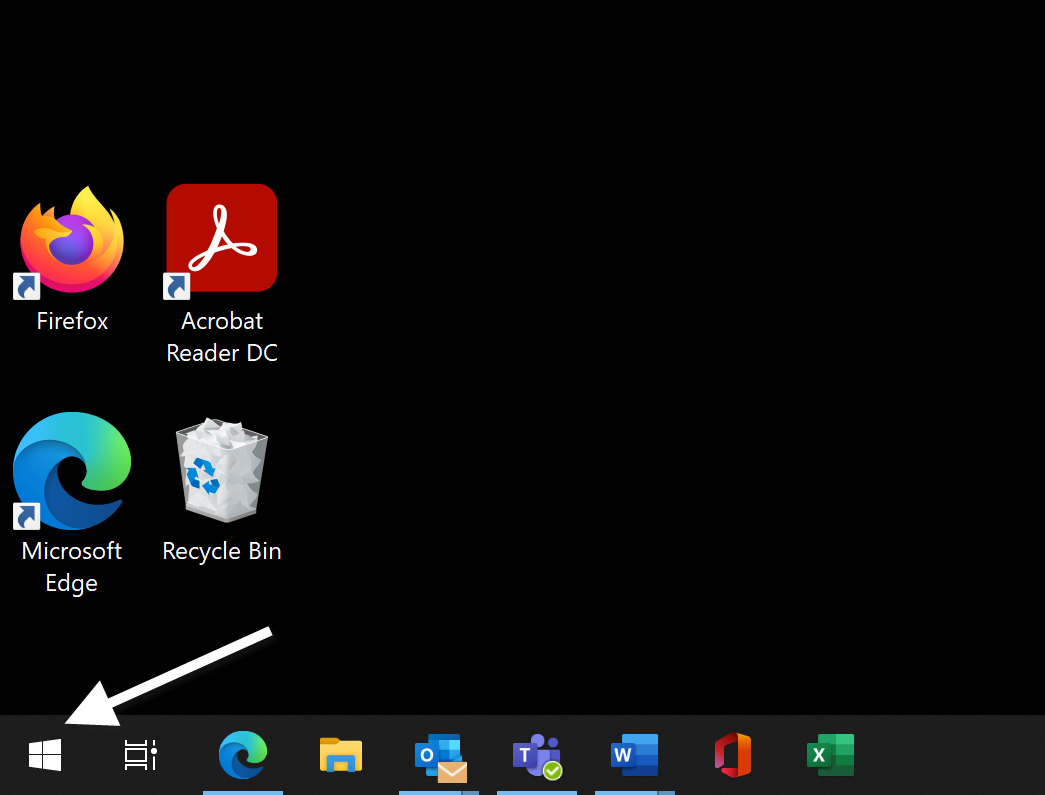Click the 'Microsoft Edge' desktop label text

[x=71, y=567]
